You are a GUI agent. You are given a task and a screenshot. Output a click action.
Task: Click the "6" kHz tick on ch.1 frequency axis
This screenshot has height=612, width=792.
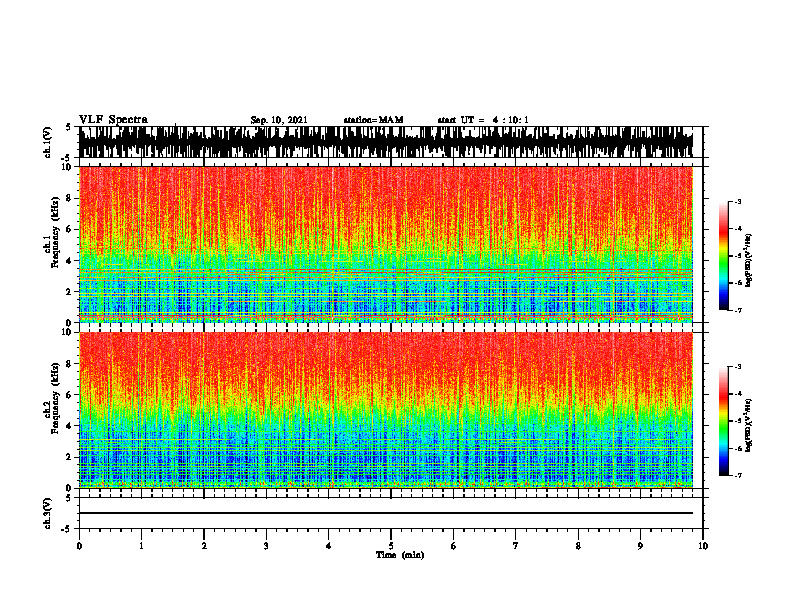click(70, 229)
